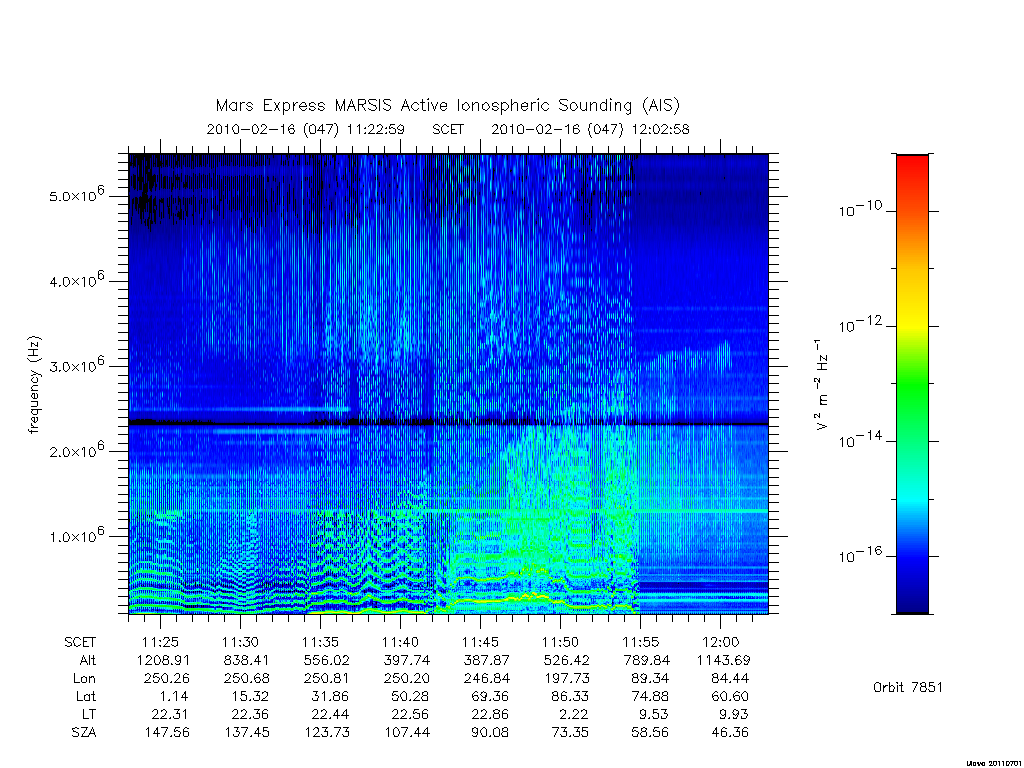The height and width of the screenshot is (768, 1024).
Task: Click the time tick label '12:00'
Action: click(x=721, y=642)
